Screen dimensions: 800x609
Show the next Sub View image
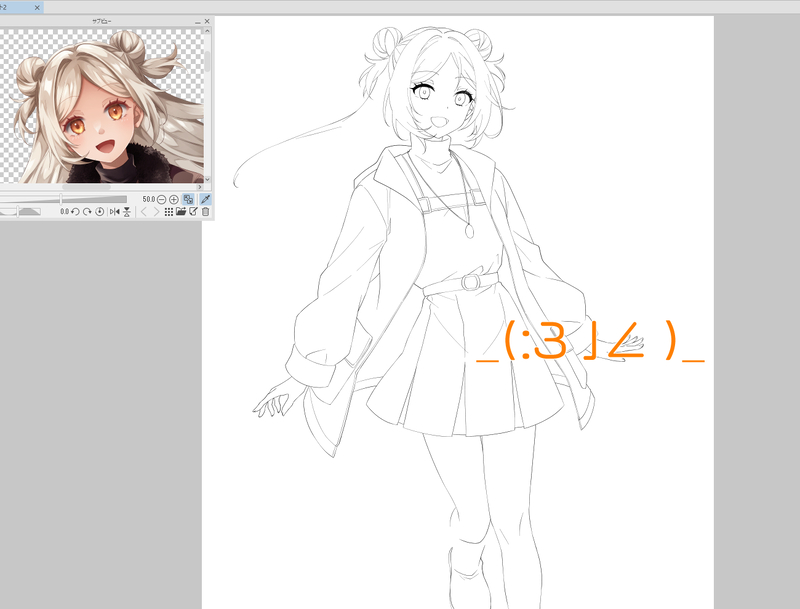(x=156, y=212)
